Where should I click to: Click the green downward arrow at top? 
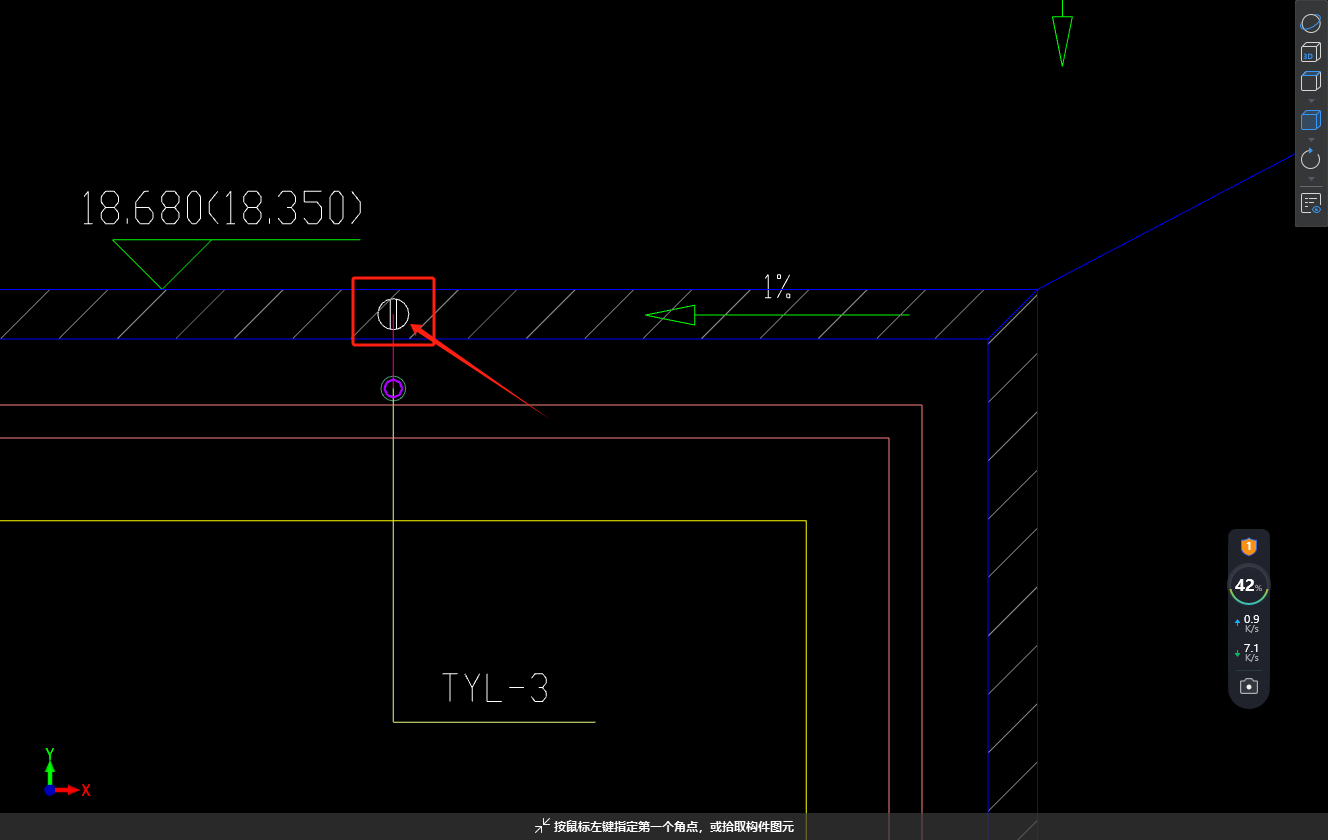[1062, 34]
